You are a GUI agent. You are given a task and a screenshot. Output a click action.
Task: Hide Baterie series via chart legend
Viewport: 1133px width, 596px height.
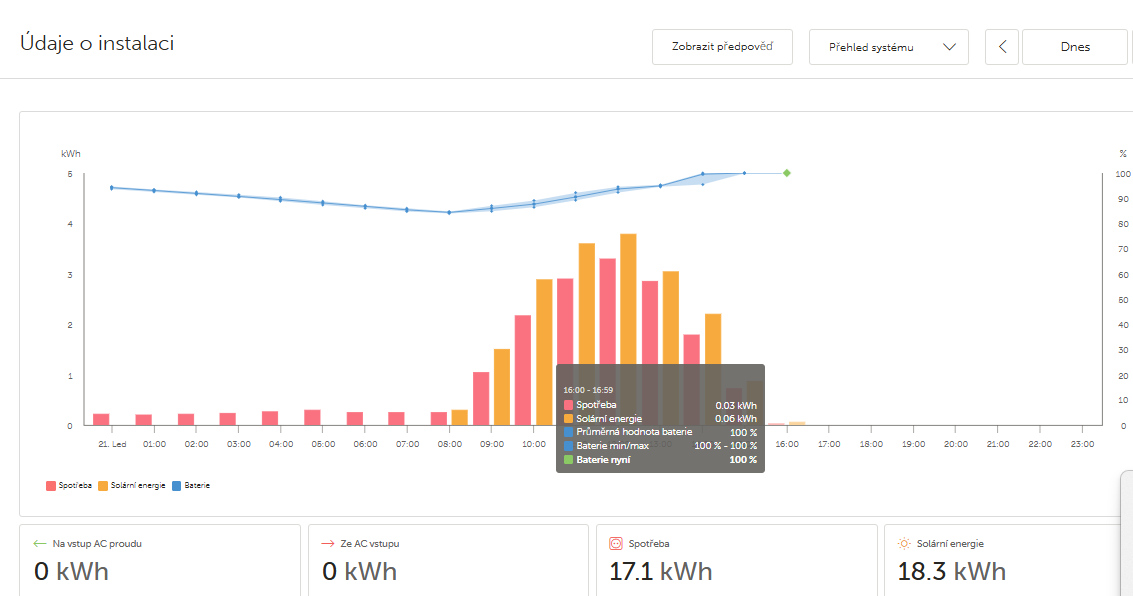tap(191, 485)
